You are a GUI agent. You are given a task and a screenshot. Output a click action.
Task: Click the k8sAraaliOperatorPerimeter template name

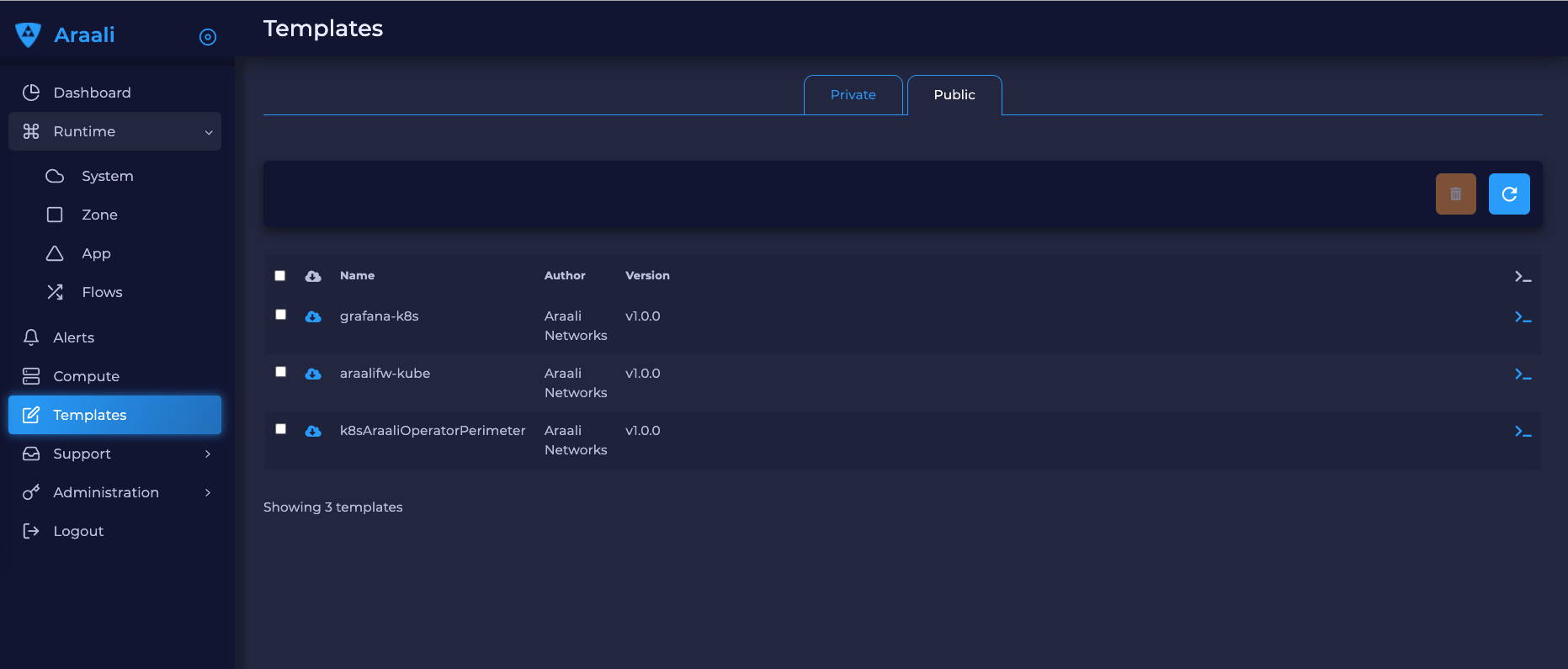pos(433,431)
